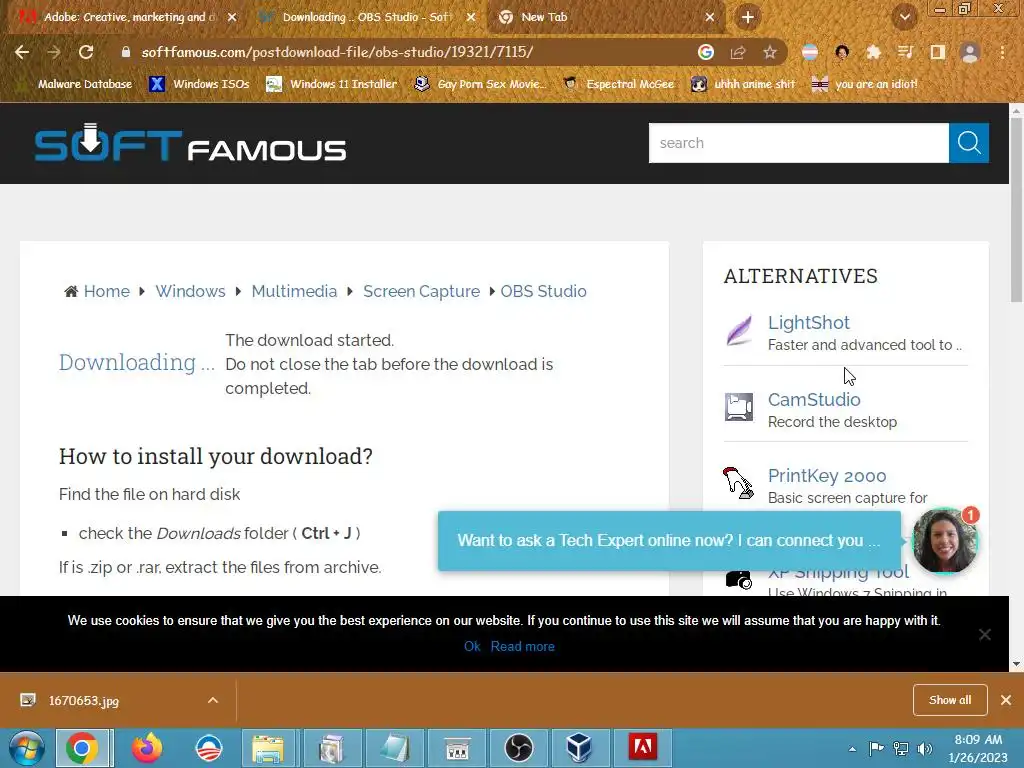Dismiss the cookie banner with X
Screen dimensions: 1024x768
(985, 634)
